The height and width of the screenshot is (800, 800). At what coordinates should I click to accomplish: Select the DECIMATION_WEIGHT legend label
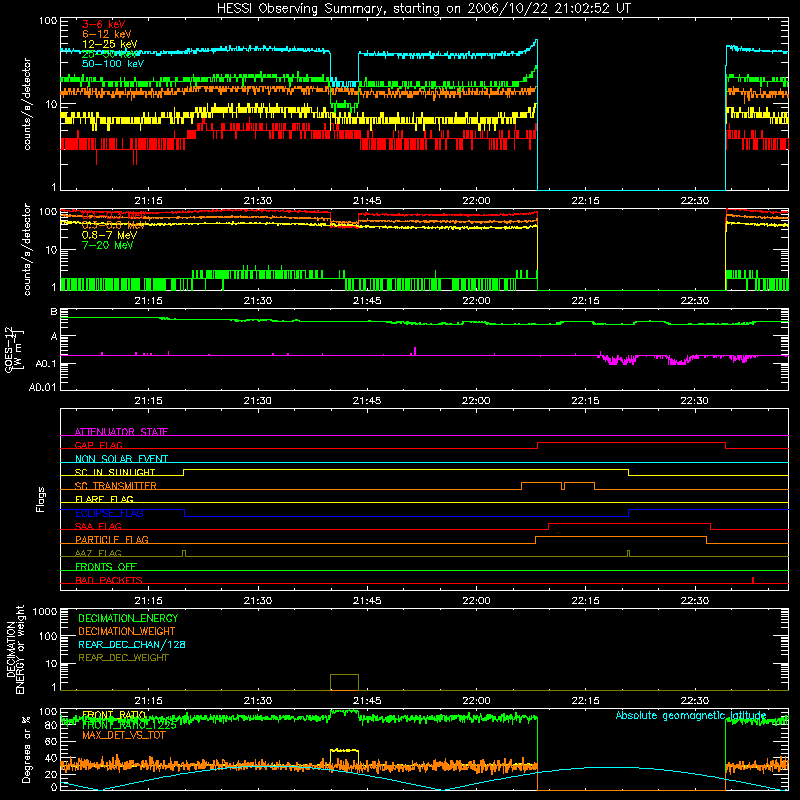tap(127, 632)
